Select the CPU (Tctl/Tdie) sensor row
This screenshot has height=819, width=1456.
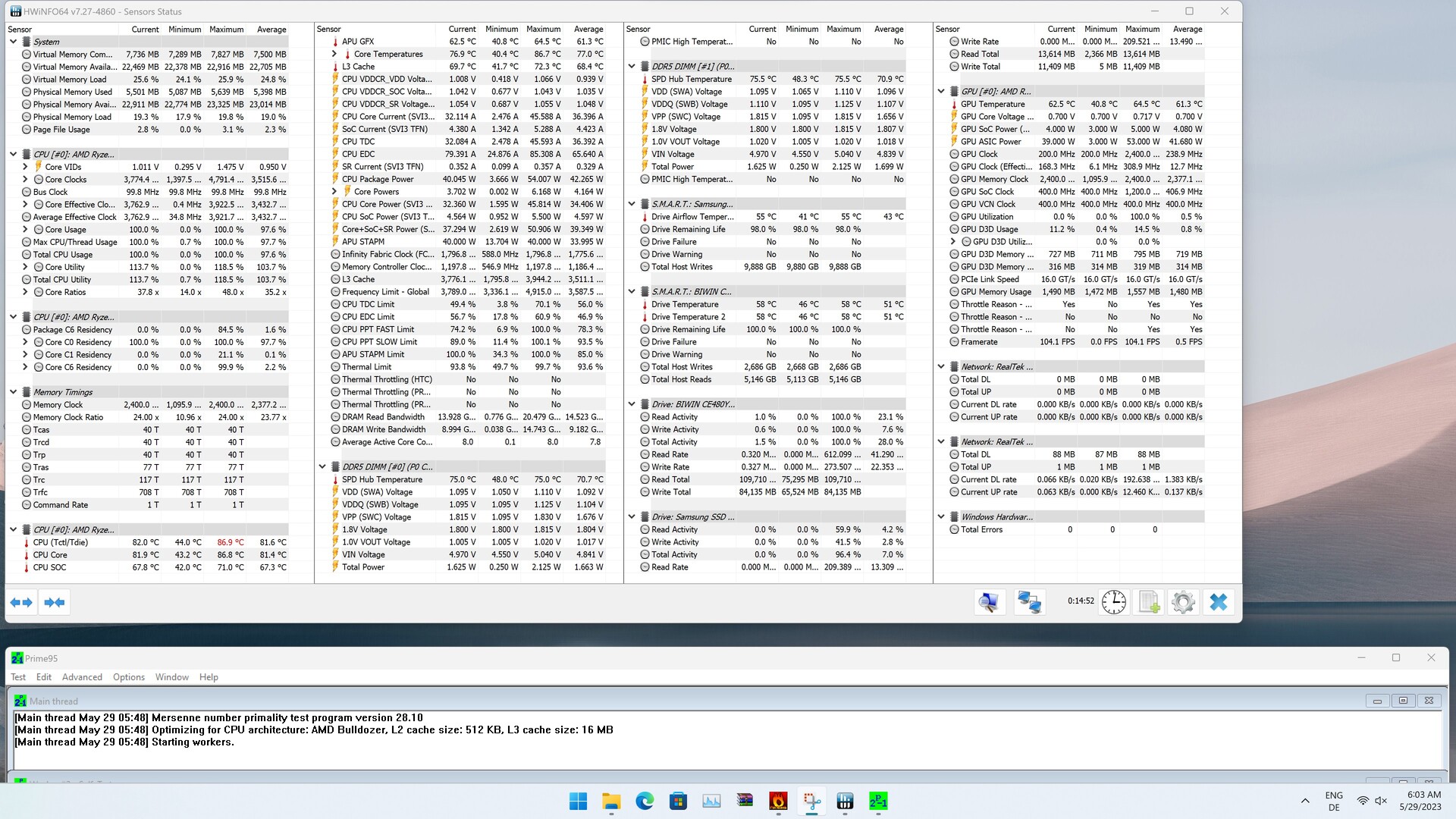coord(61,542)
